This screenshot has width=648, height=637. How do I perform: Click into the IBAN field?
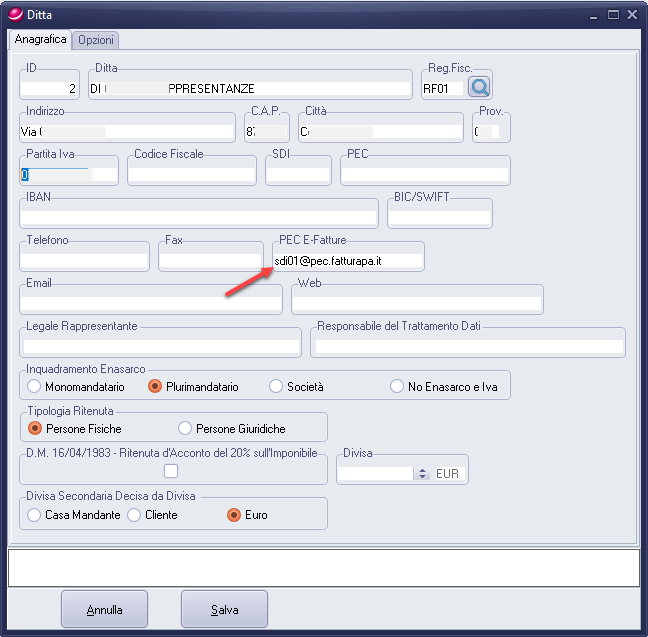[x=198, y=216]
